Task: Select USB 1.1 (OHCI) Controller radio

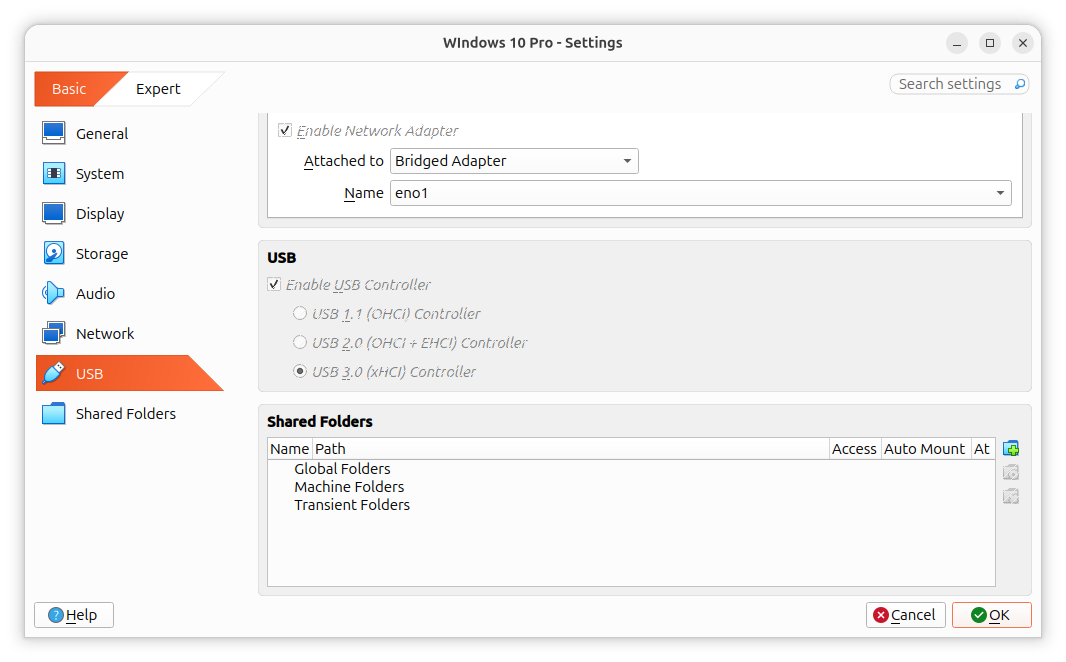Action: [x=300, y=313]
